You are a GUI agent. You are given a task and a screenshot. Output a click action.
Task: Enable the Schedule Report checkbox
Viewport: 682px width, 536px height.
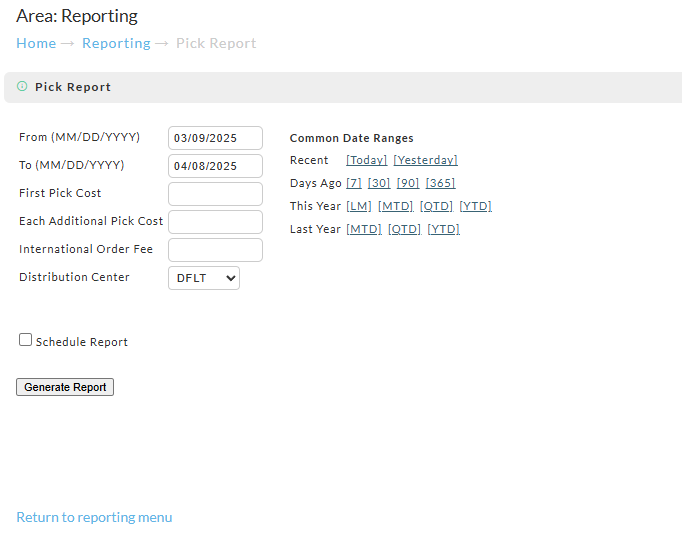[25, 340]
